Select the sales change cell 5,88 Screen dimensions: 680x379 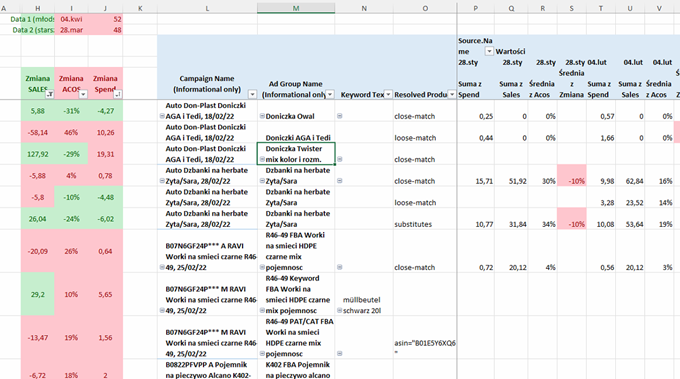(x=38, y=111)
